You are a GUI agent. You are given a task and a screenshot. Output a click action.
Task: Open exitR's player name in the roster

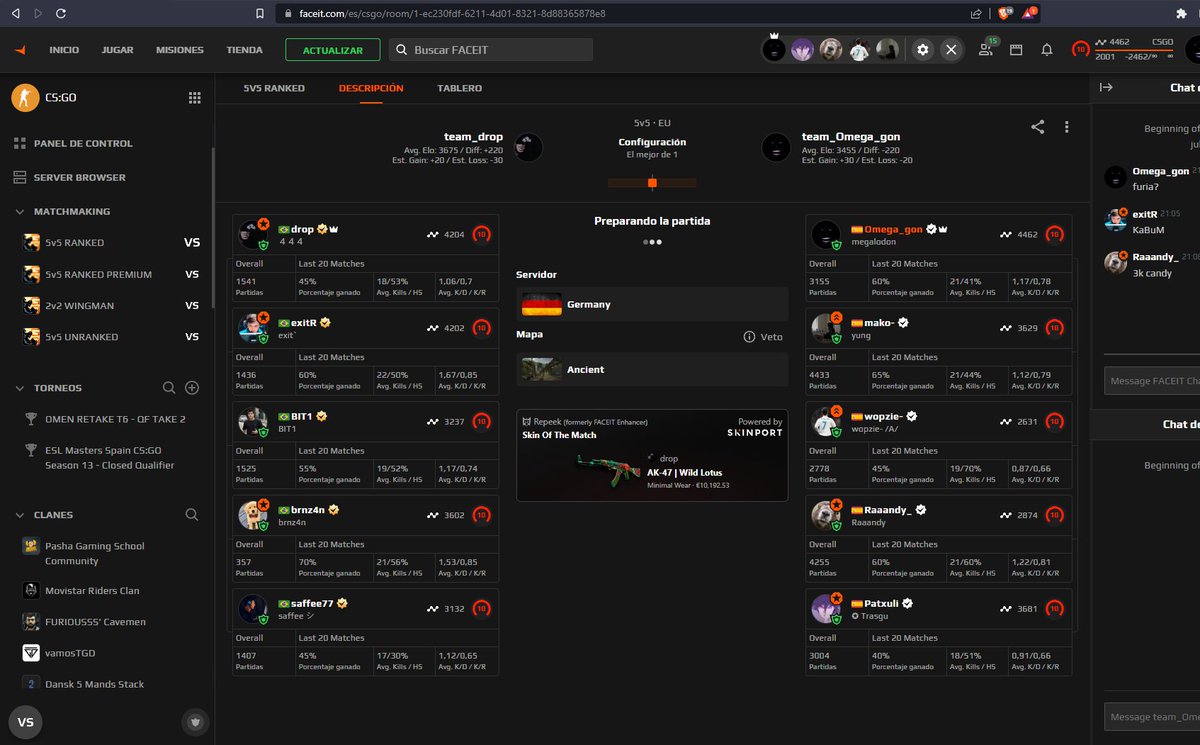(x=304, y=323)
